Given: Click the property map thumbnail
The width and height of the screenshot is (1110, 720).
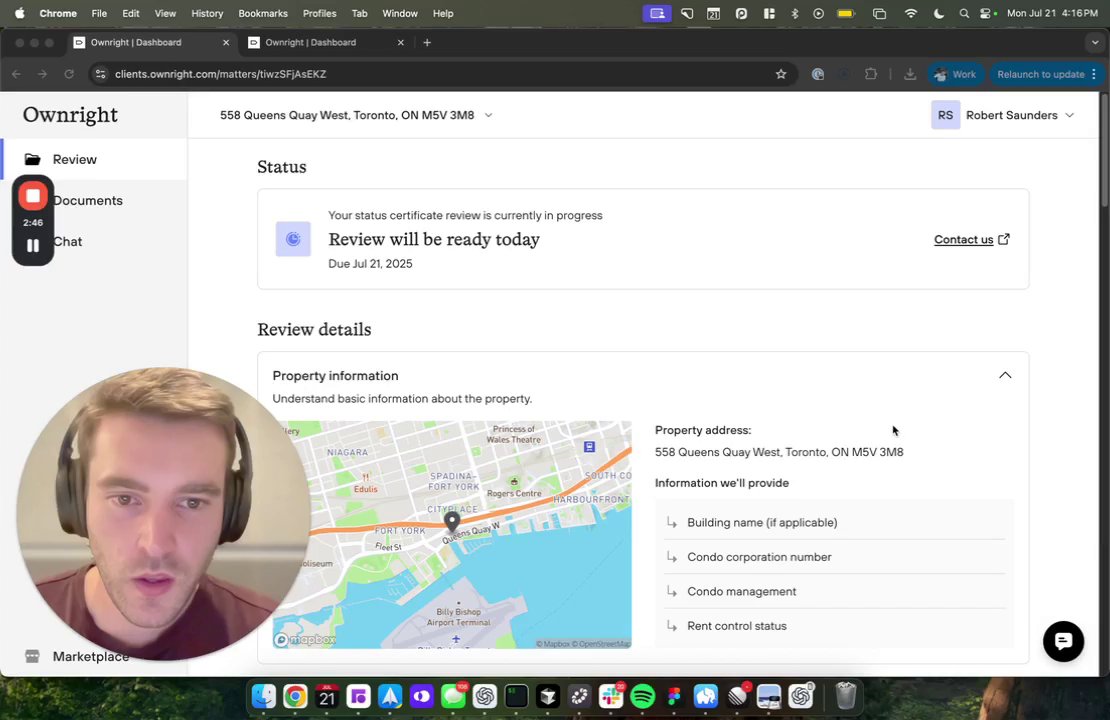Looking at the screenshot, I should [x=452, y=535].
